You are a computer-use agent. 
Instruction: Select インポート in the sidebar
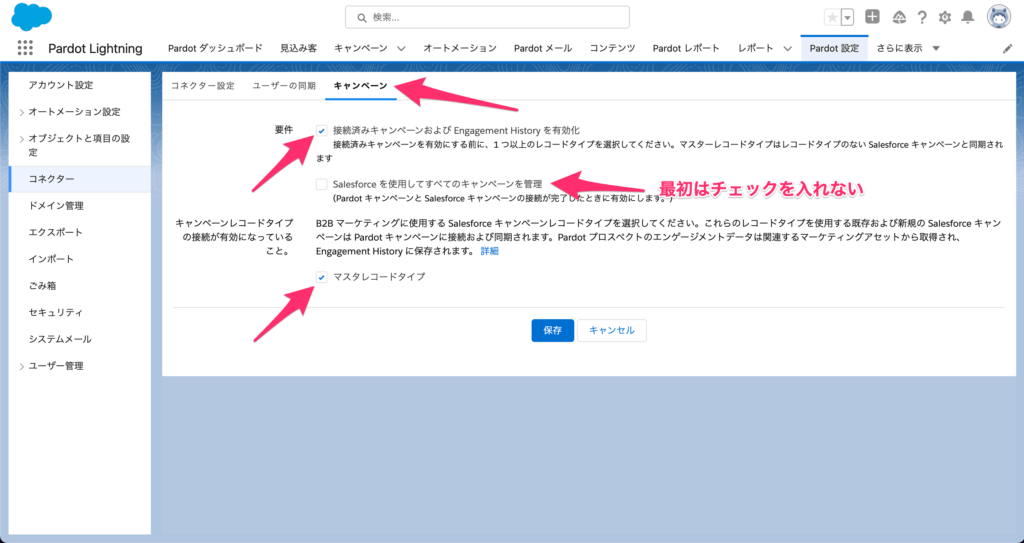coord(51,259)
